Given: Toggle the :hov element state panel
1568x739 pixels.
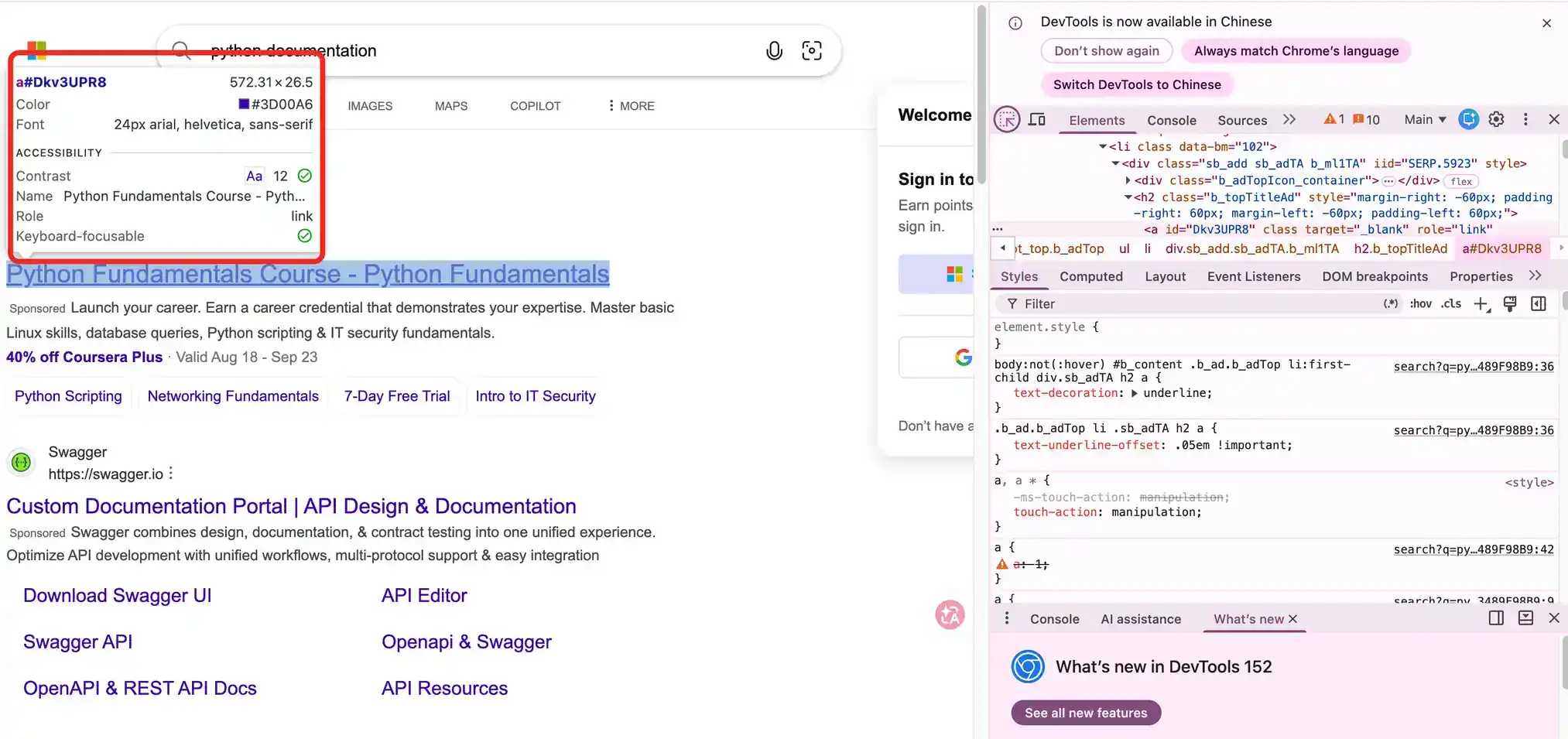Looking at the screenshot, I should [1421, 303].
